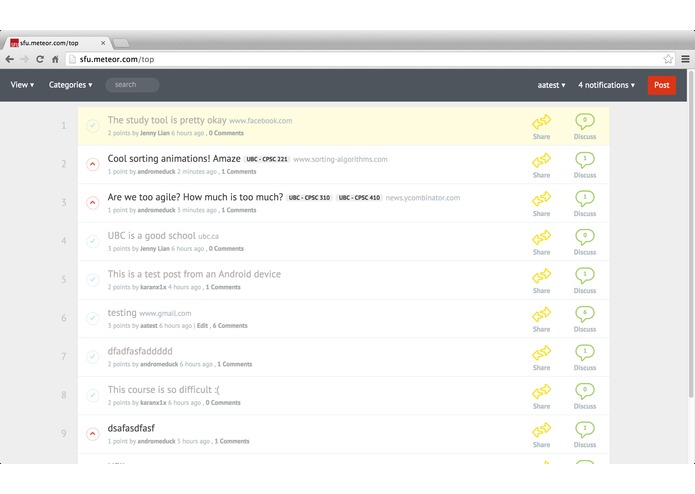Toggle upvote check on 'dfadfasfaddddd' post

[x=93, y=357]
